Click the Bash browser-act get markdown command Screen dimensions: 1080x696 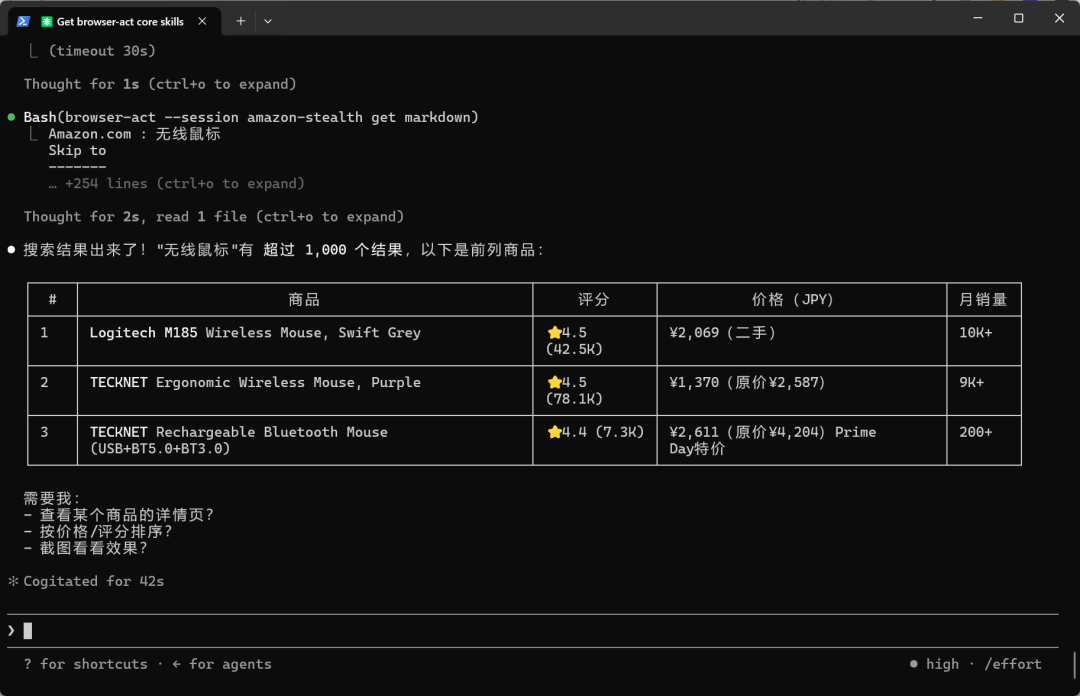[251, 117]
